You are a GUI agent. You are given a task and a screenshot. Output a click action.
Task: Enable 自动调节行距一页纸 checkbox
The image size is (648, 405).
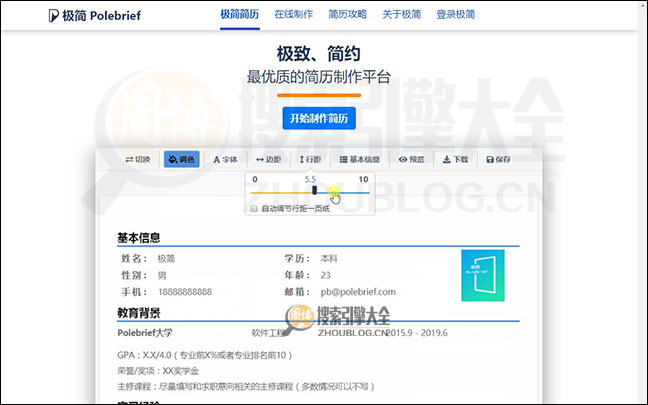click(x=254, y=208)
